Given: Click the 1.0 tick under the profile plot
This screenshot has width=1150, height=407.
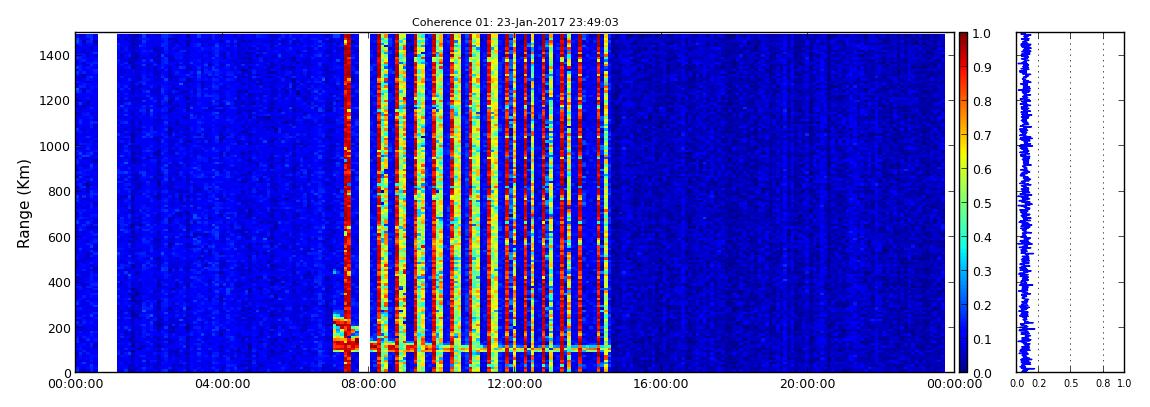Looking at the screenshot, I should pyautogui.click(x=1124, y=383).
